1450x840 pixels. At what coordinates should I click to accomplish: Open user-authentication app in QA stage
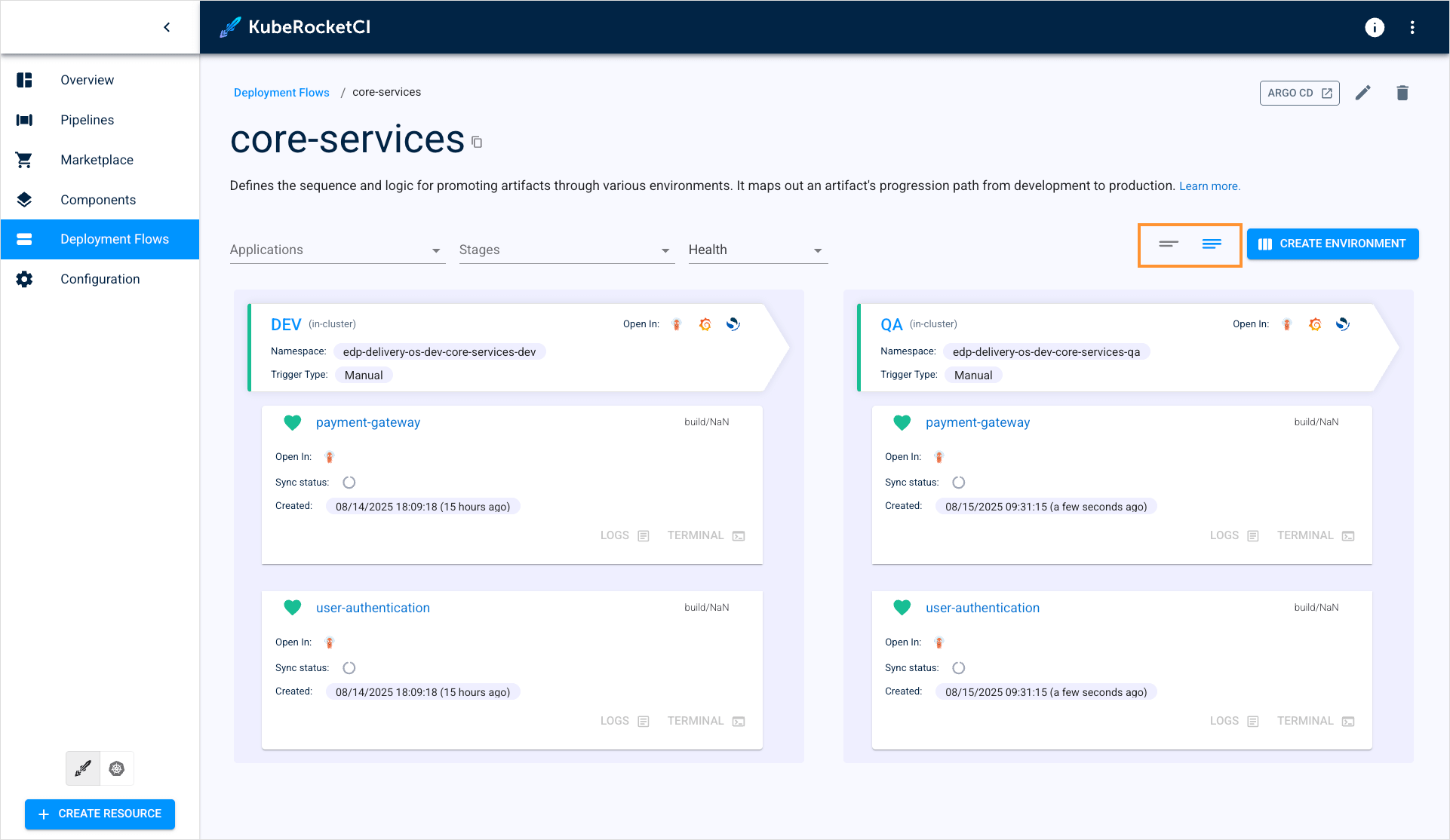(x=982, y=608)
